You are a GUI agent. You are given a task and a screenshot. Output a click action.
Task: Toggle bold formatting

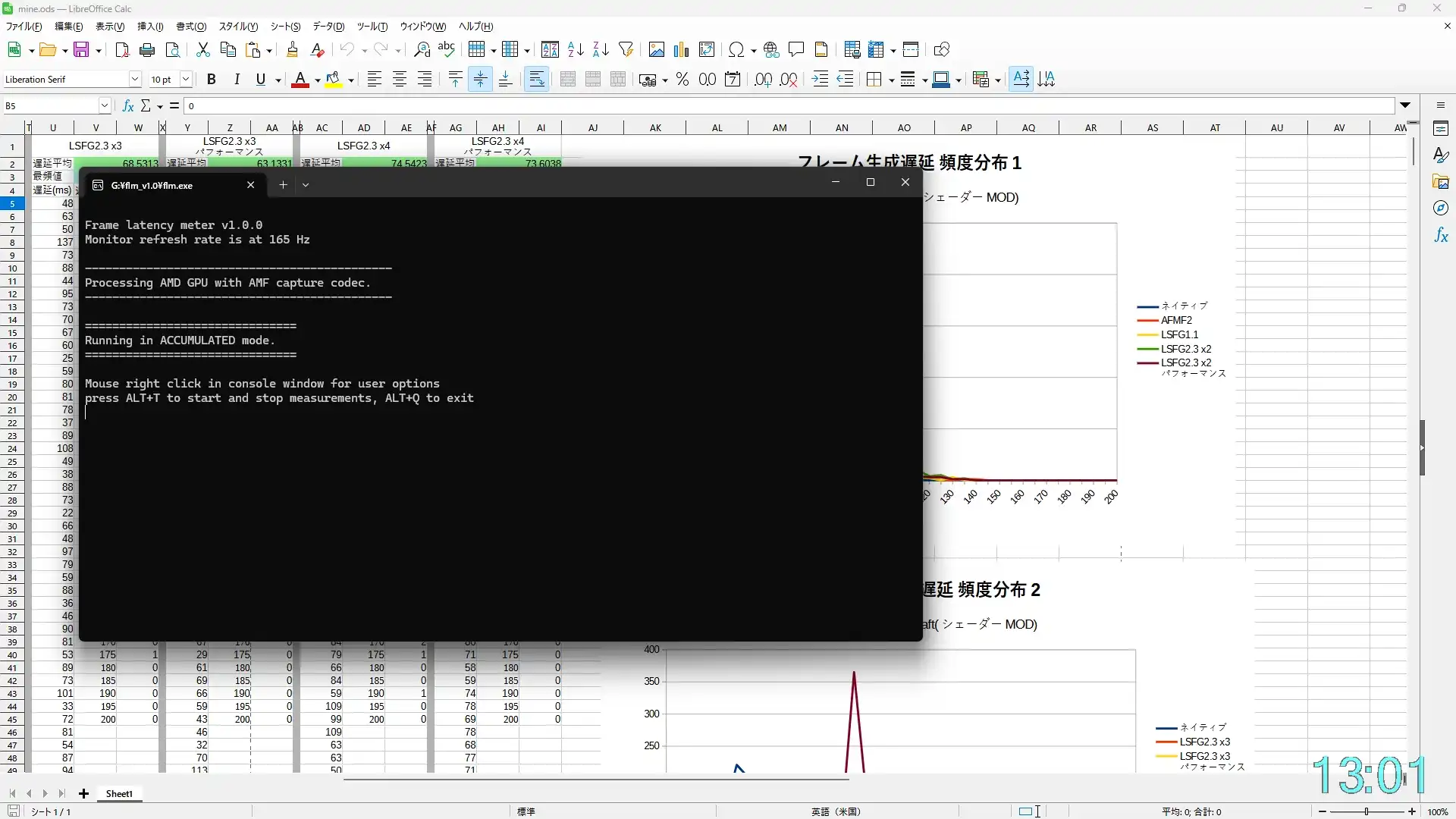pos(212,79)
